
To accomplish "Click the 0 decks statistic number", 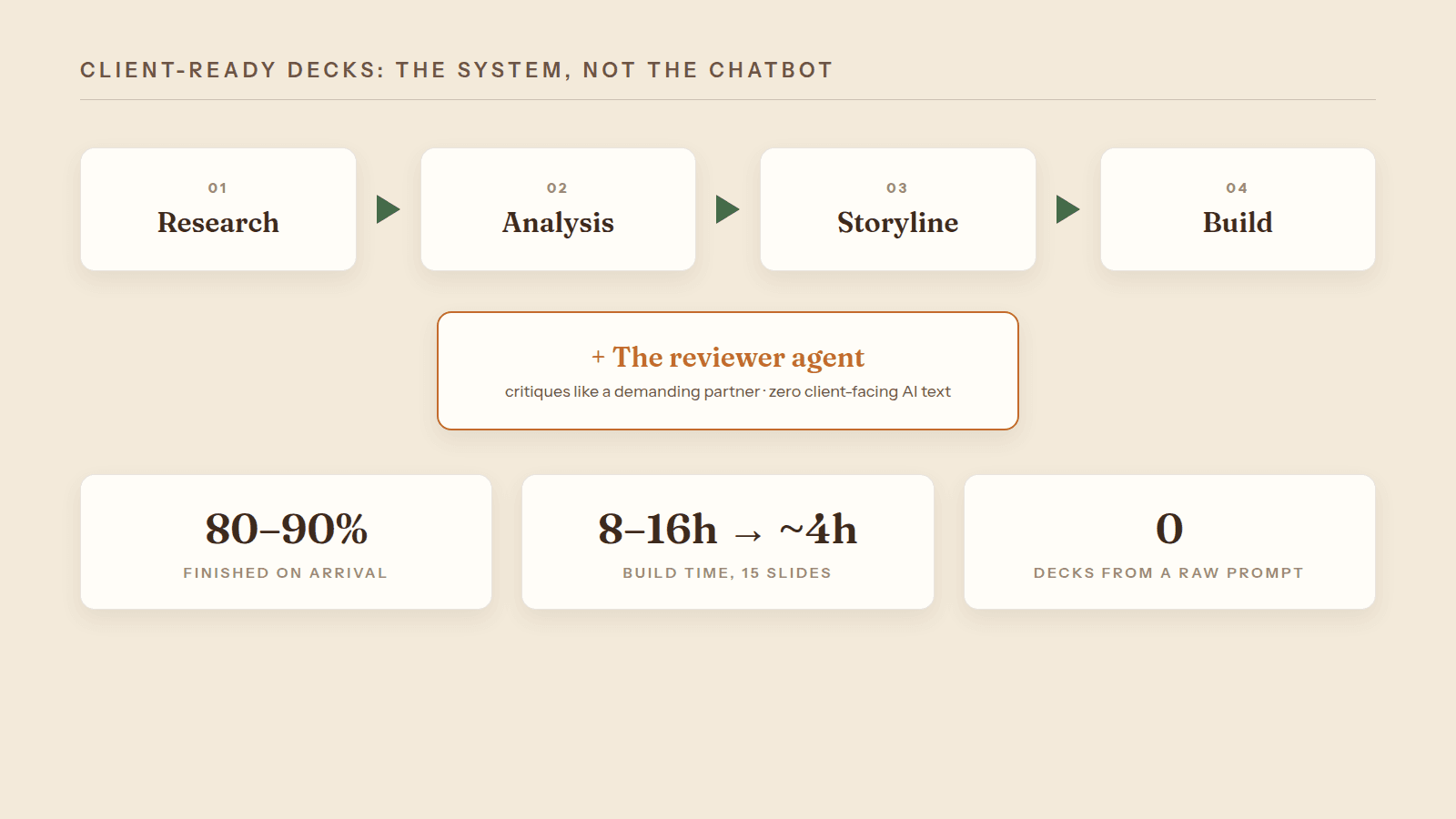I will (1169, 529).
